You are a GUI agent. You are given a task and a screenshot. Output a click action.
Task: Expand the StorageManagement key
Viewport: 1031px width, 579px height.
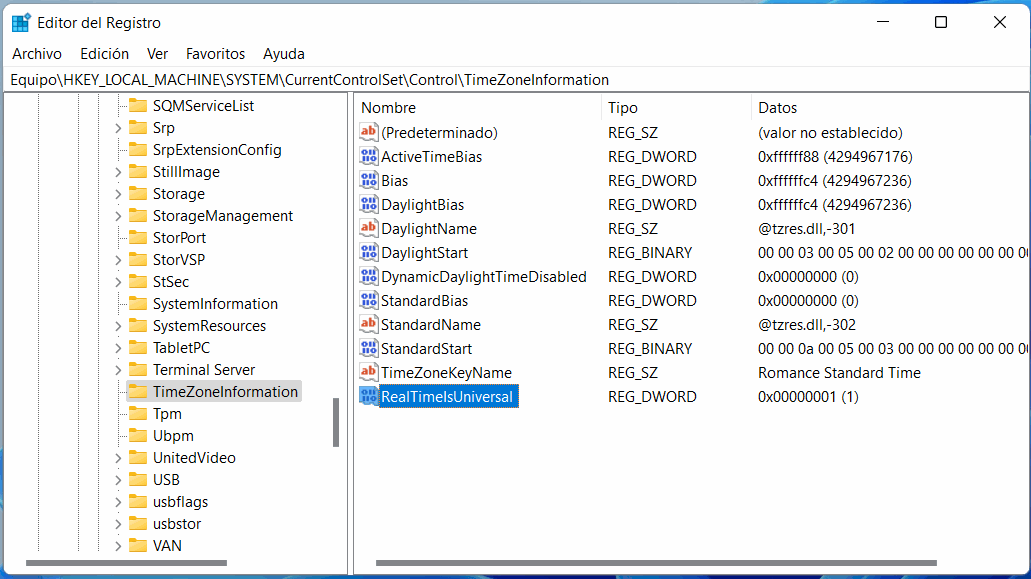118,216
